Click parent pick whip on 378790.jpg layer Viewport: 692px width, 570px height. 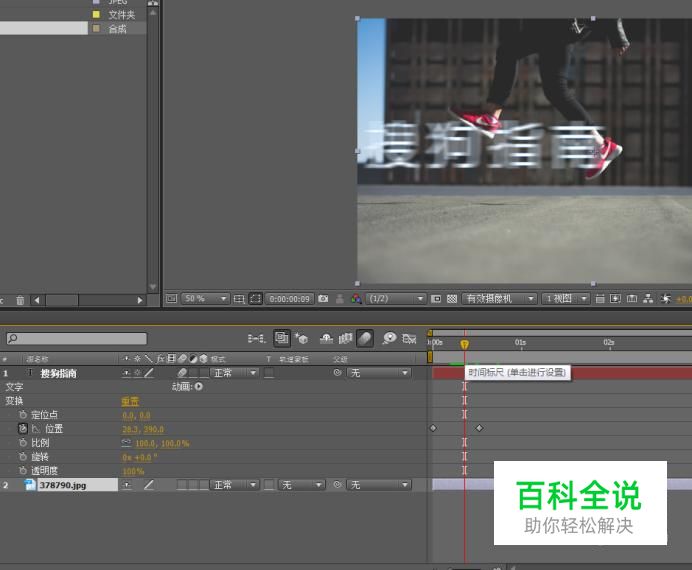point(338,485)
